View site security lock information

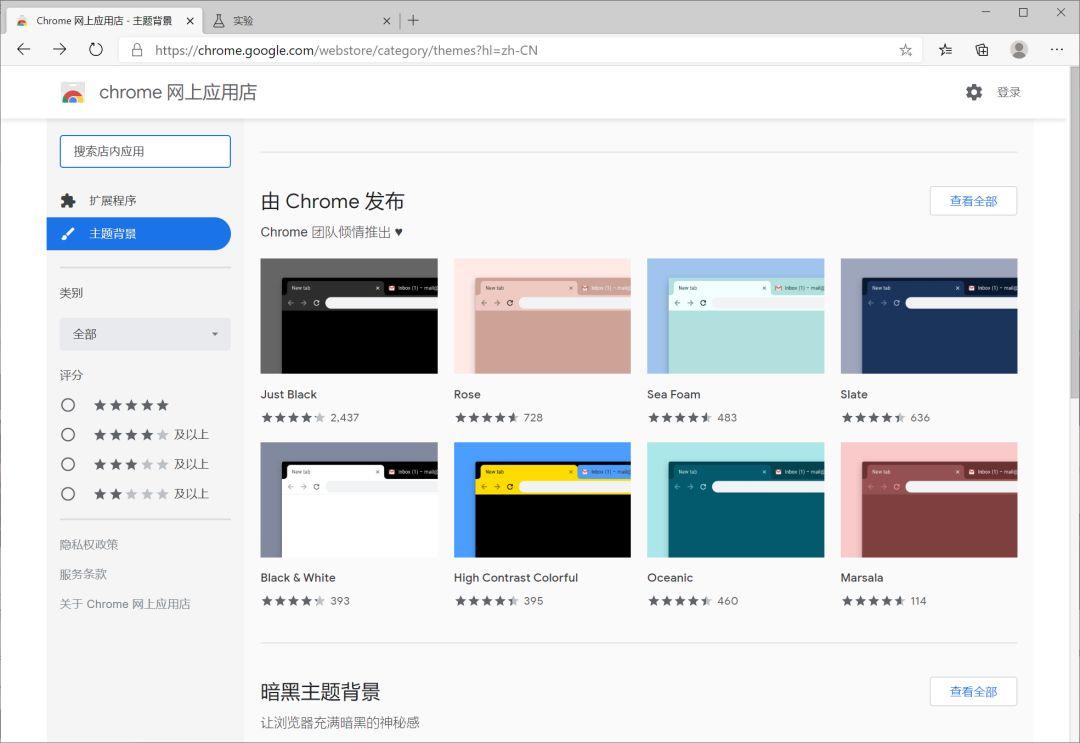pos(137,50)
